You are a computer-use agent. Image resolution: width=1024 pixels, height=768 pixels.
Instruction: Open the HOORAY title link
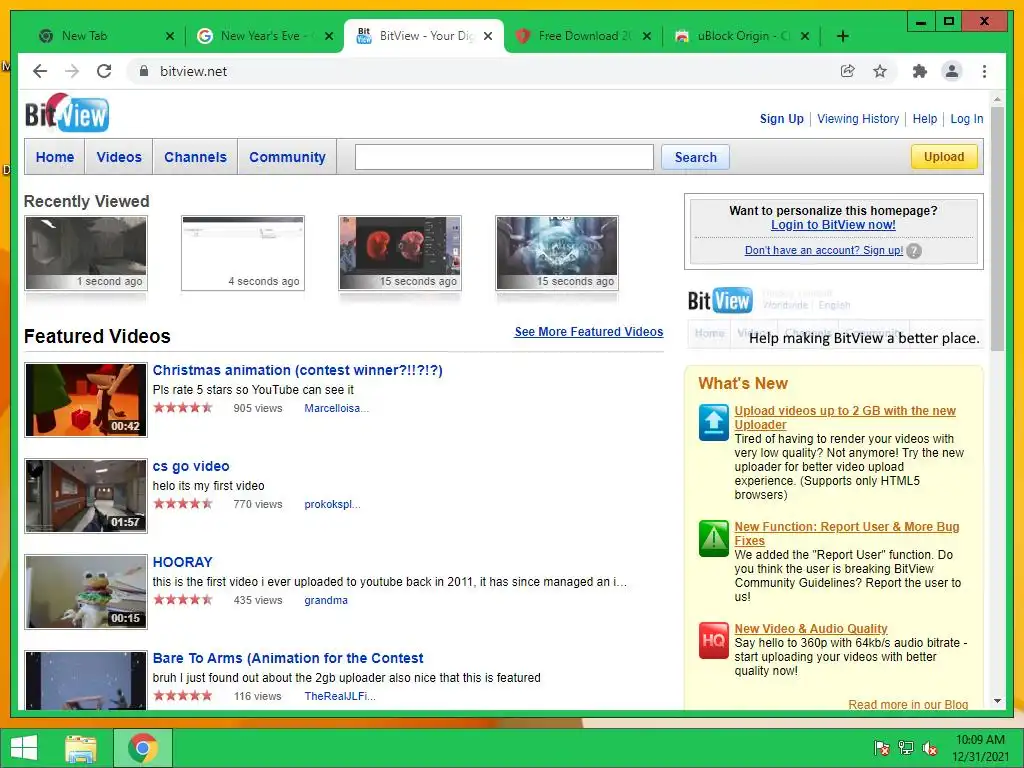182,562
